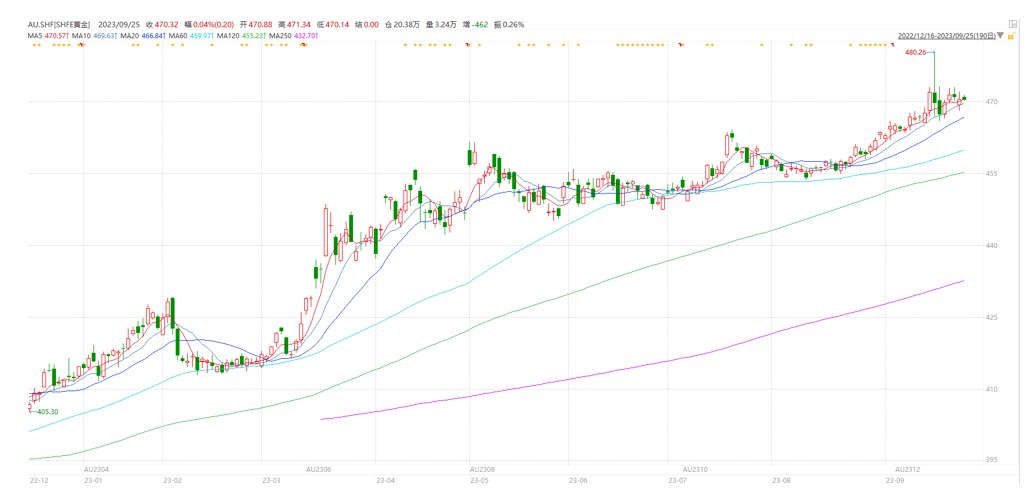Select the MA120 455.23 indicator label

(242, 36)
